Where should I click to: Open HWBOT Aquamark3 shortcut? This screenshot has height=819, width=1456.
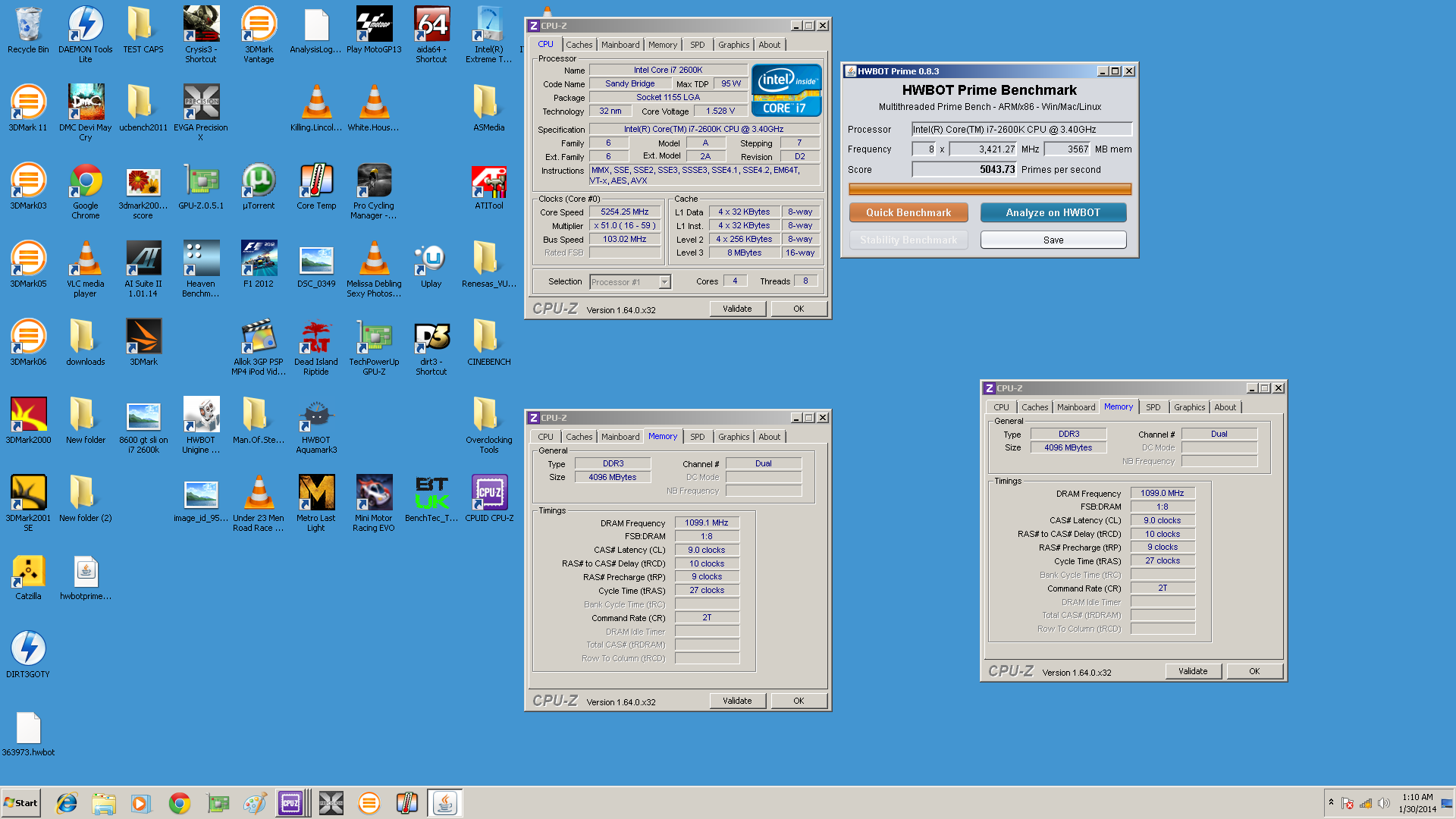[316, 425]
